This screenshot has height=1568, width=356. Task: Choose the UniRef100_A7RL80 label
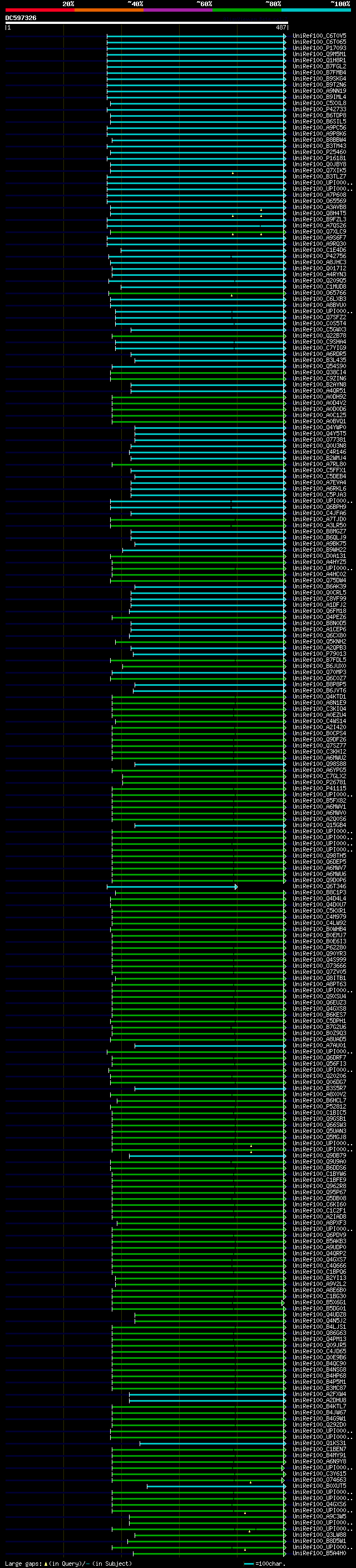click(x=319, y=464)
